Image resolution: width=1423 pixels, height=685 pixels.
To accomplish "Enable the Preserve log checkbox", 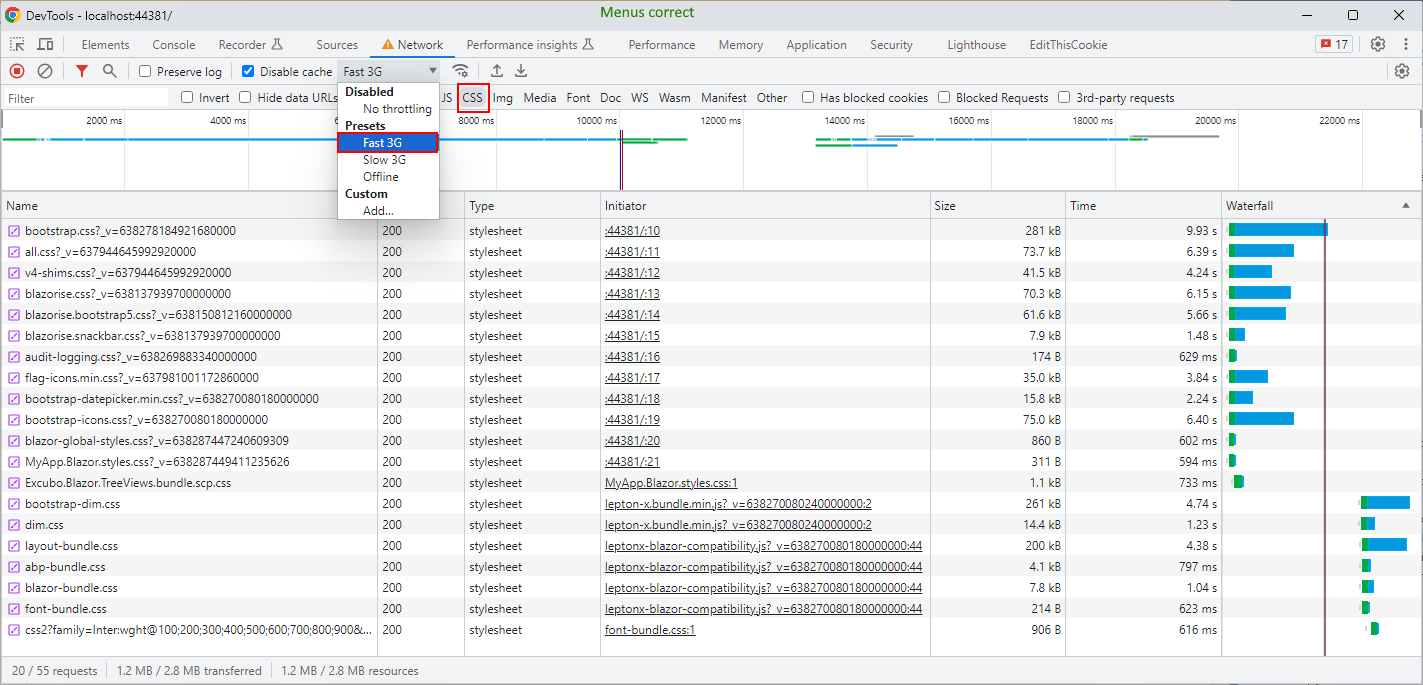I will 146,72.
